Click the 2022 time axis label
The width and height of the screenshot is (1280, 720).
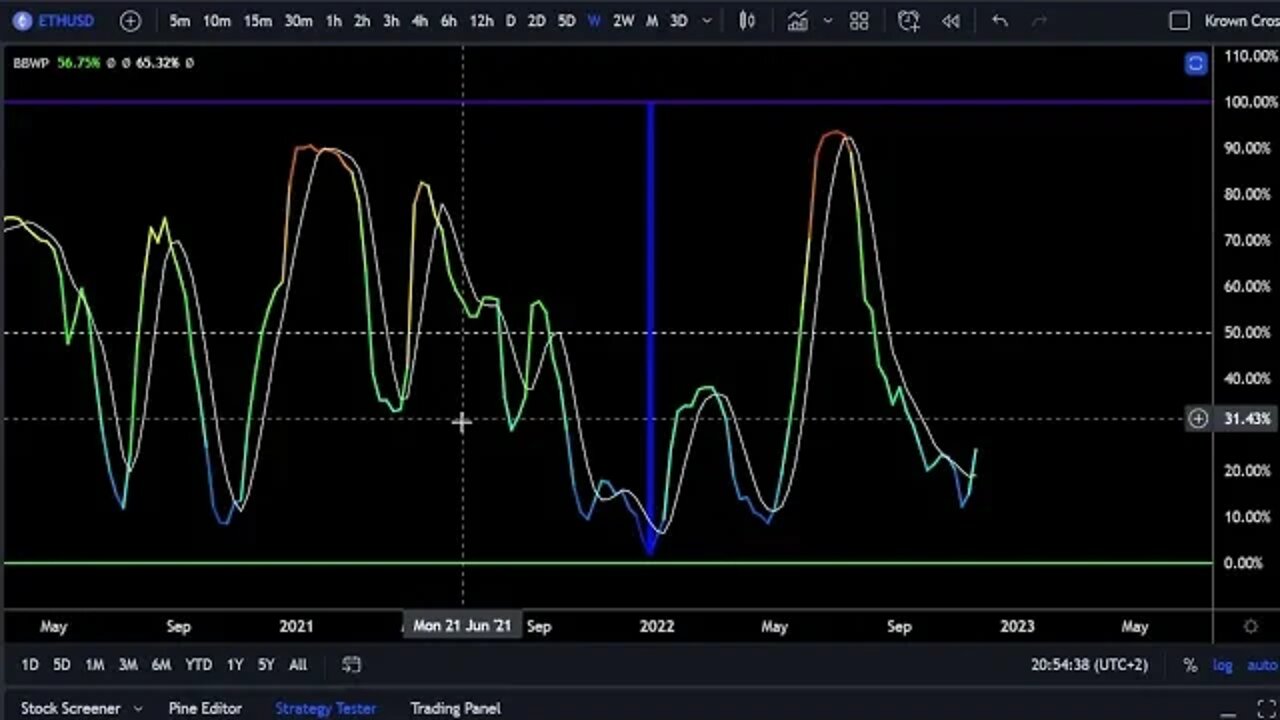pos(657,626)
